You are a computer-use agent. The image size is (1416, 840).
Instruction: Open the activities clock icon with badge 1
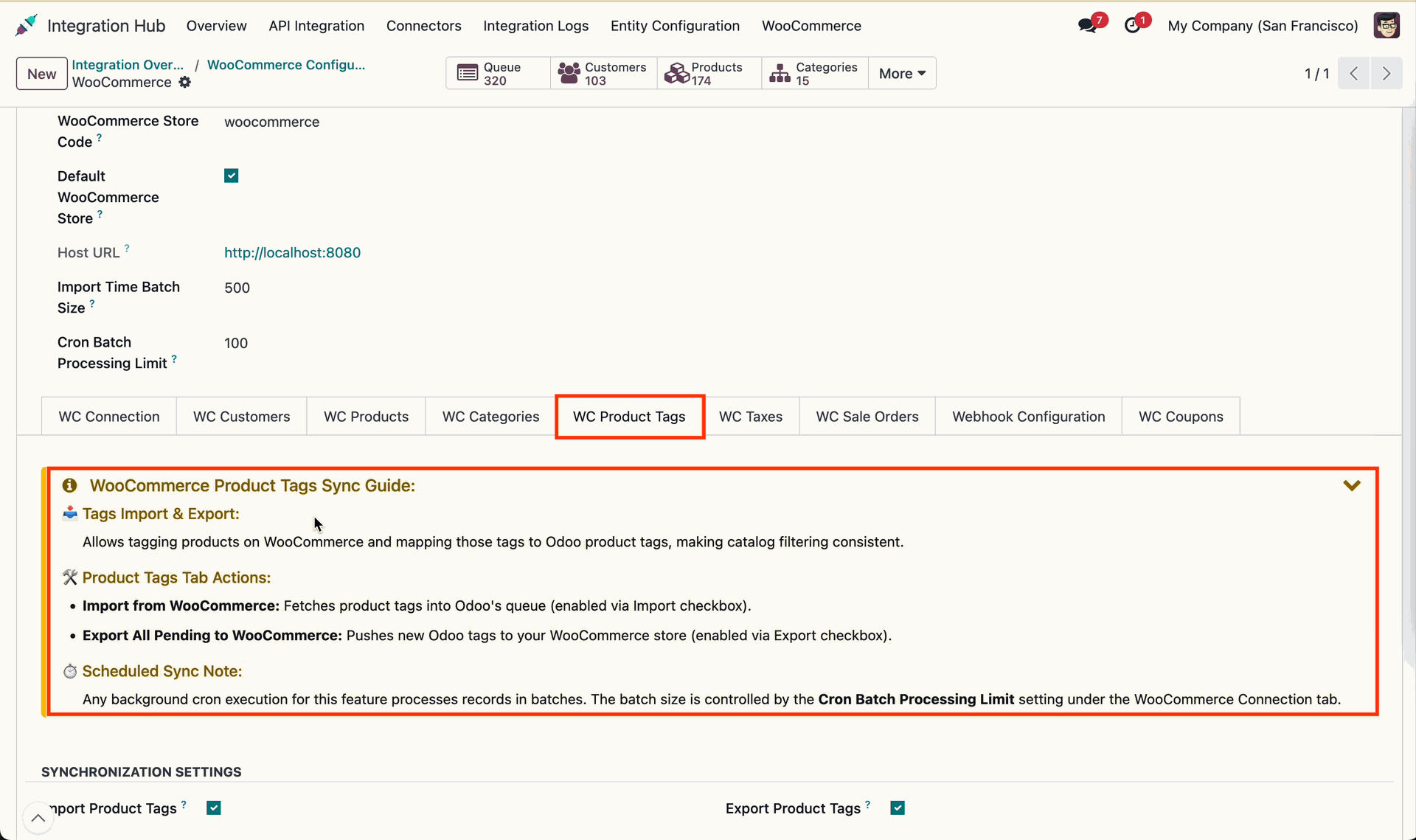(x=1132, y=26)
